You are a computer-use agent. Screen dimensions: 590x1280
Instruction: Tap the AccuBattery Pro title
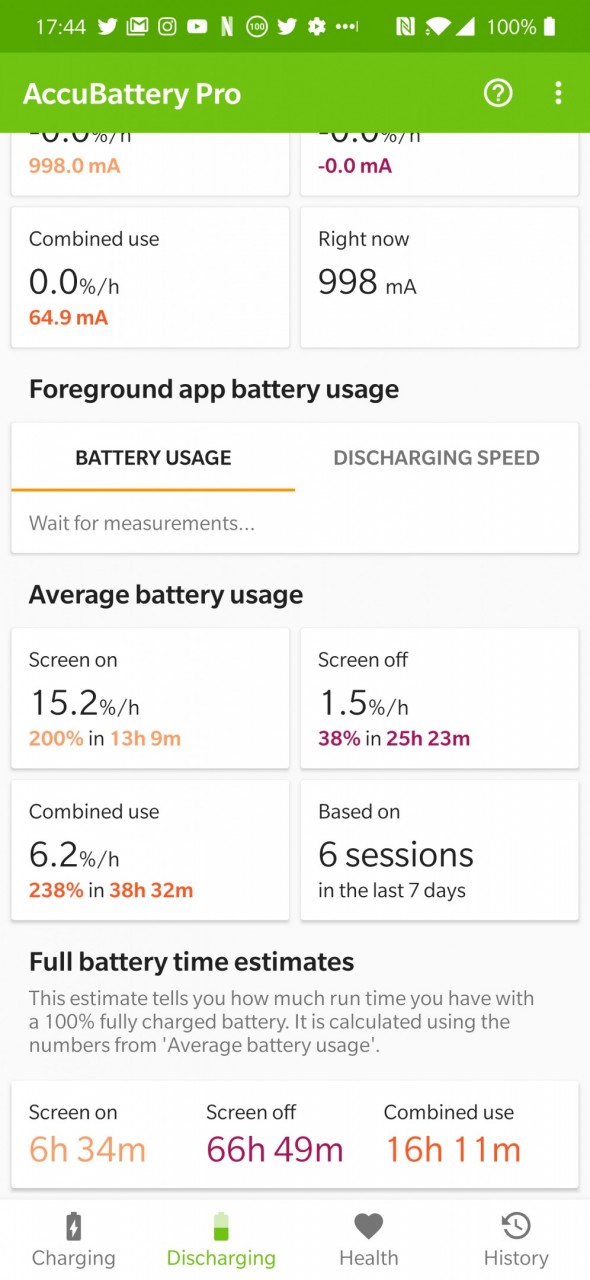tap(132, 94)
